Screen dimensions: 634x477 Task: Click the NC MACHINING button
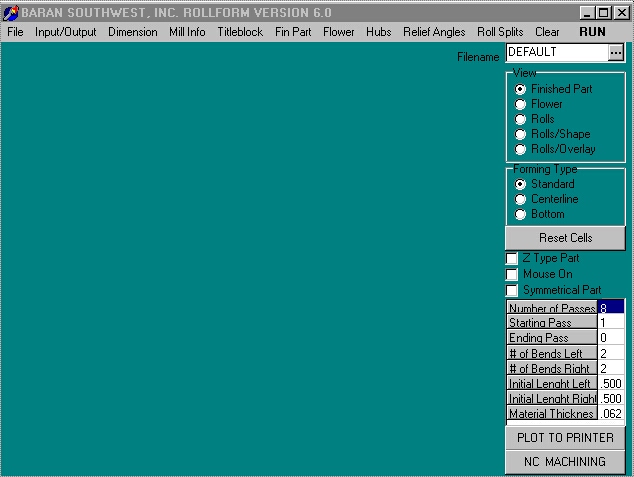coord(565,462)
